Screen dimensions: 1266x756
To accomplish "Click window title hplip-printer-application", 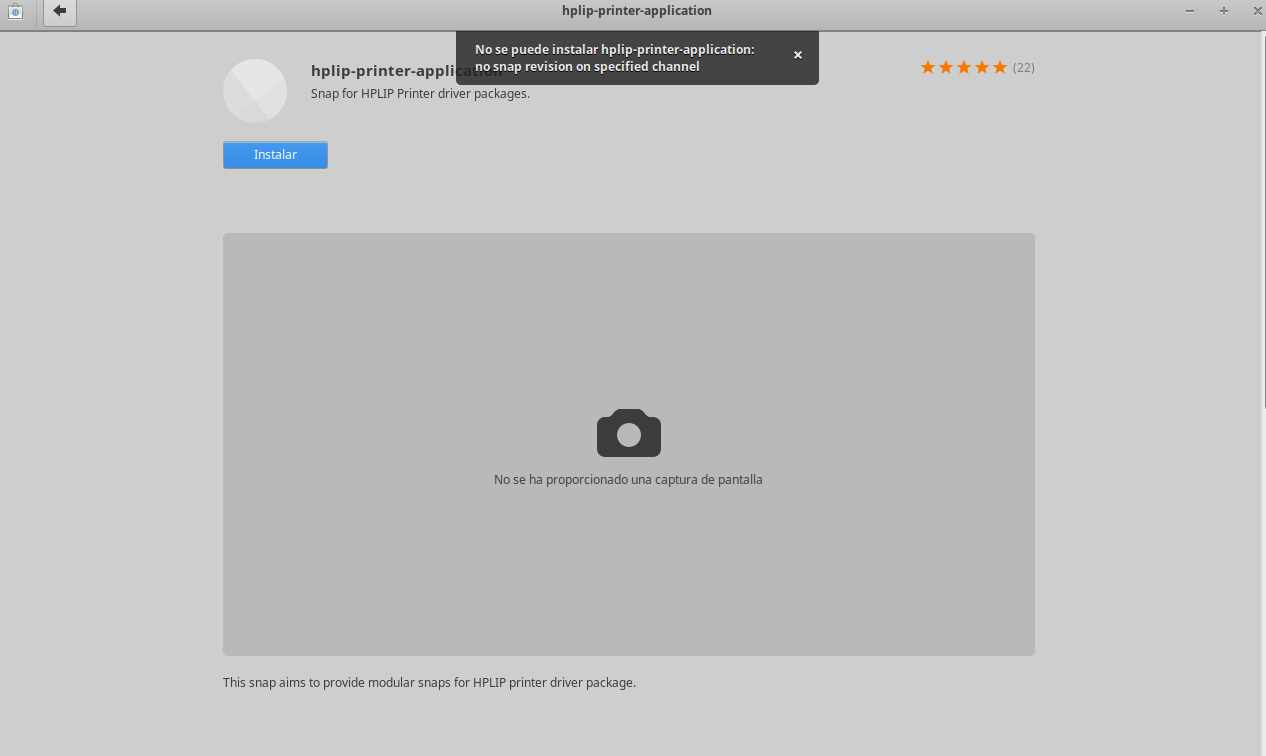I will click(x=637, y=11).
